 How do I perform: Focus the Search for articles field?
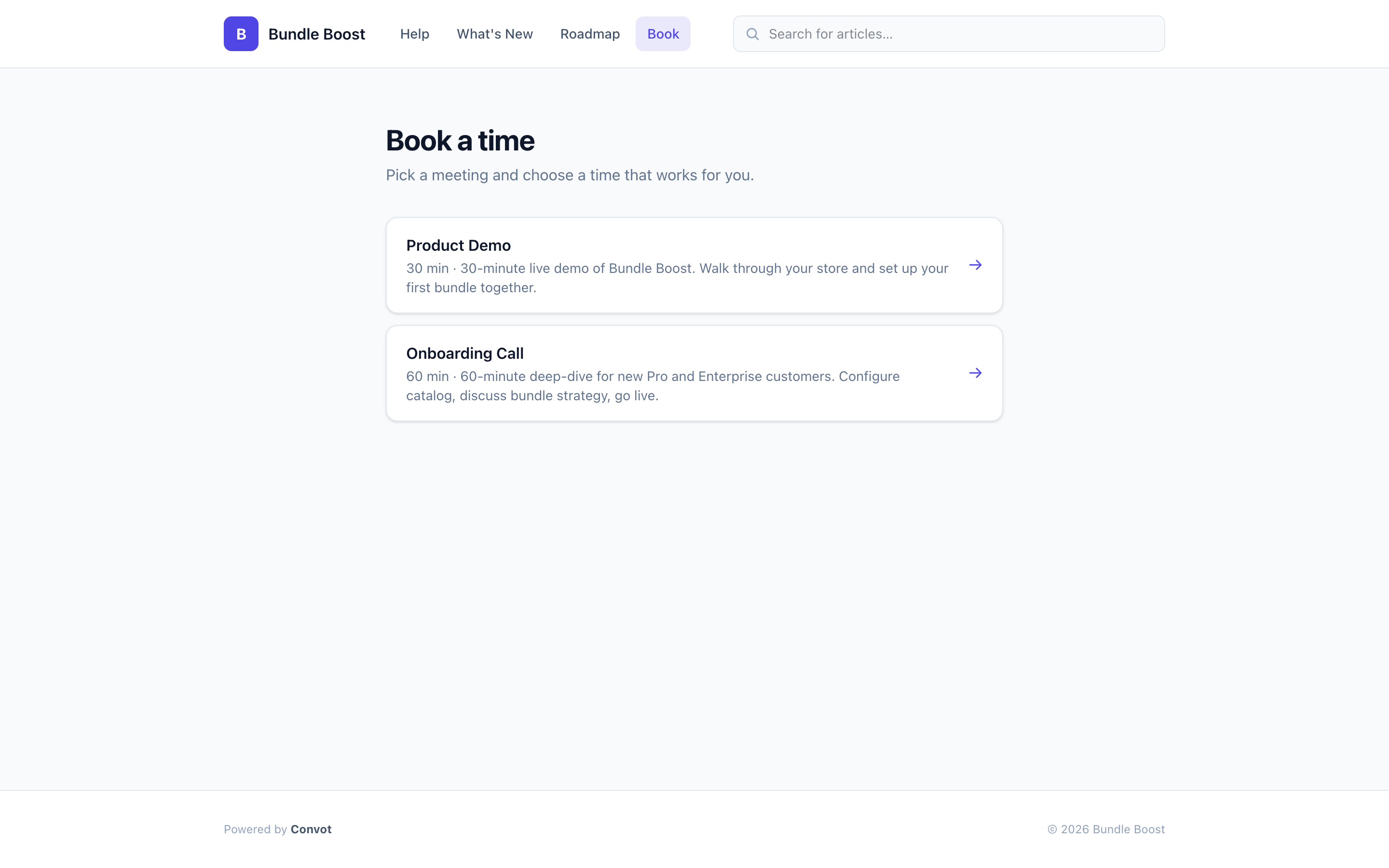[x=949, y=34]
